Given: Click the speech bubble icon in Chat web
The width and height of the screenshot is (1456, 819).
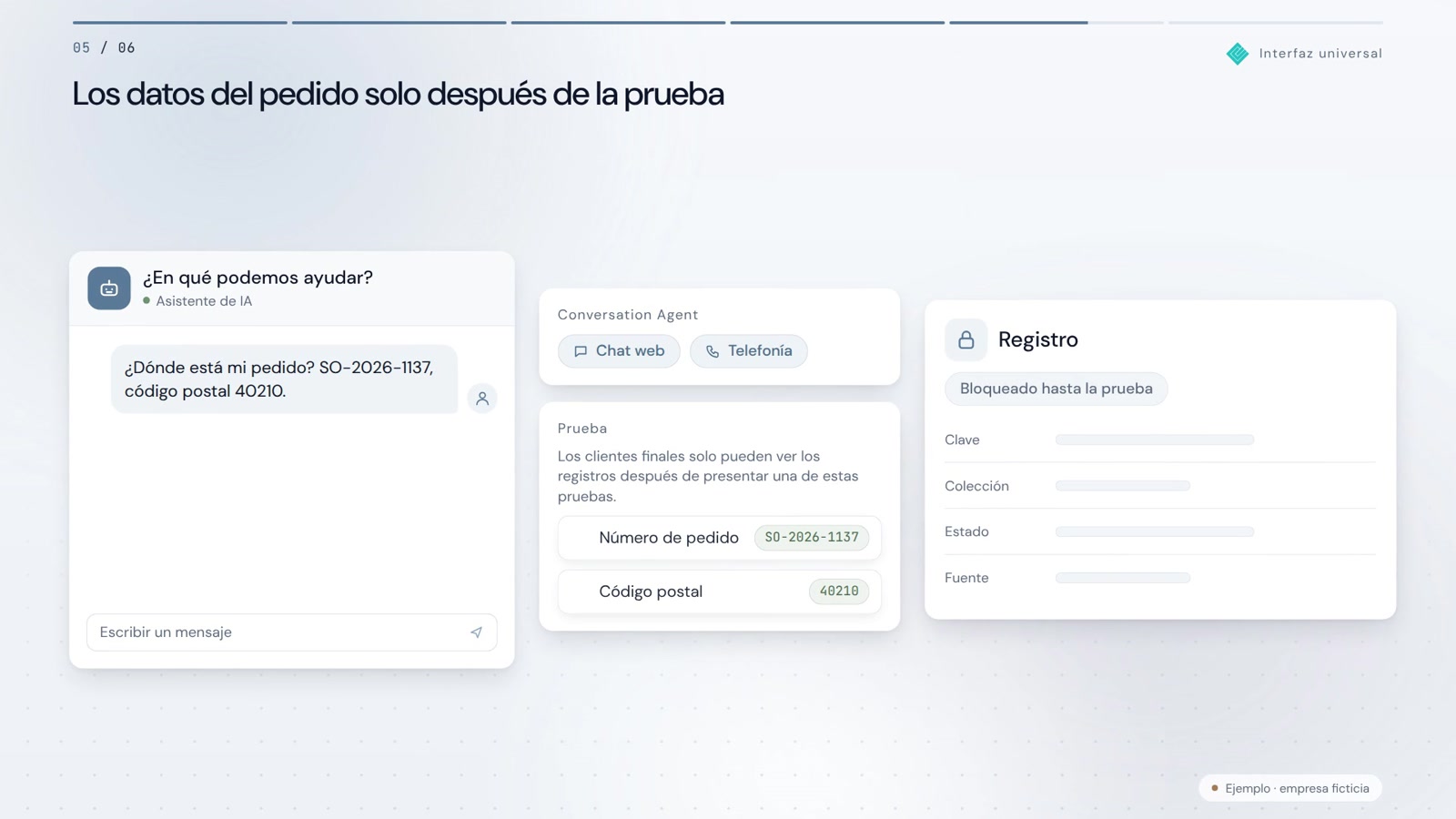Looking at the screenshot, I should pos(581,351).
